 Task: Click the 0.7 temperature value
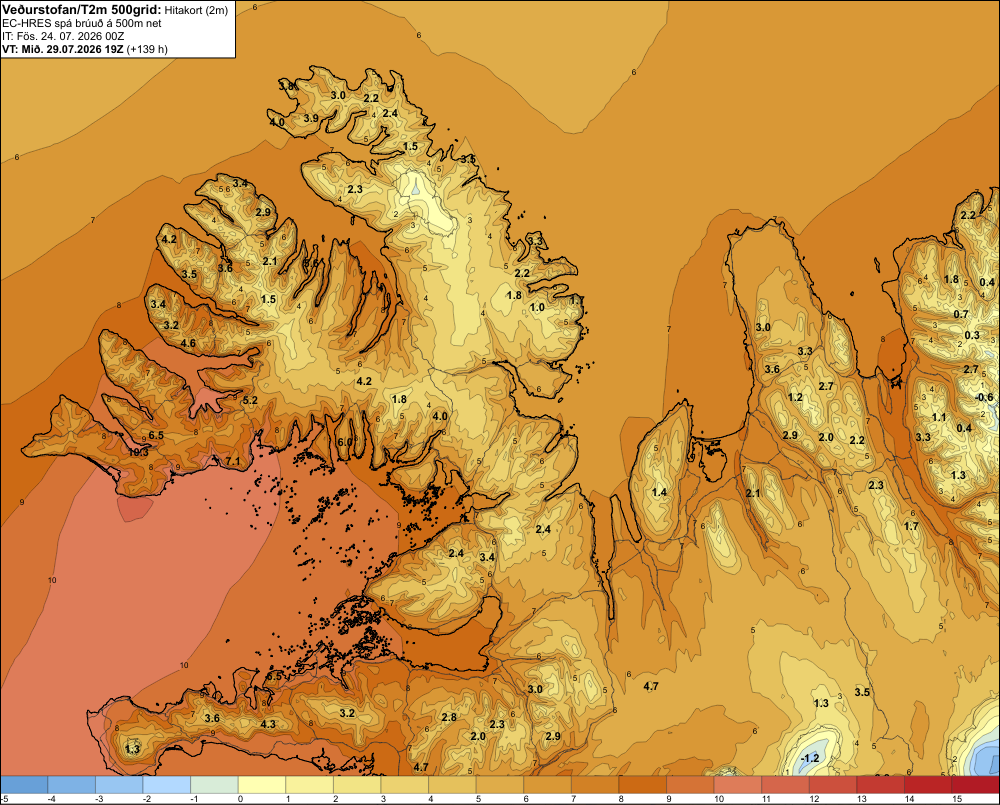click(960, 314)
